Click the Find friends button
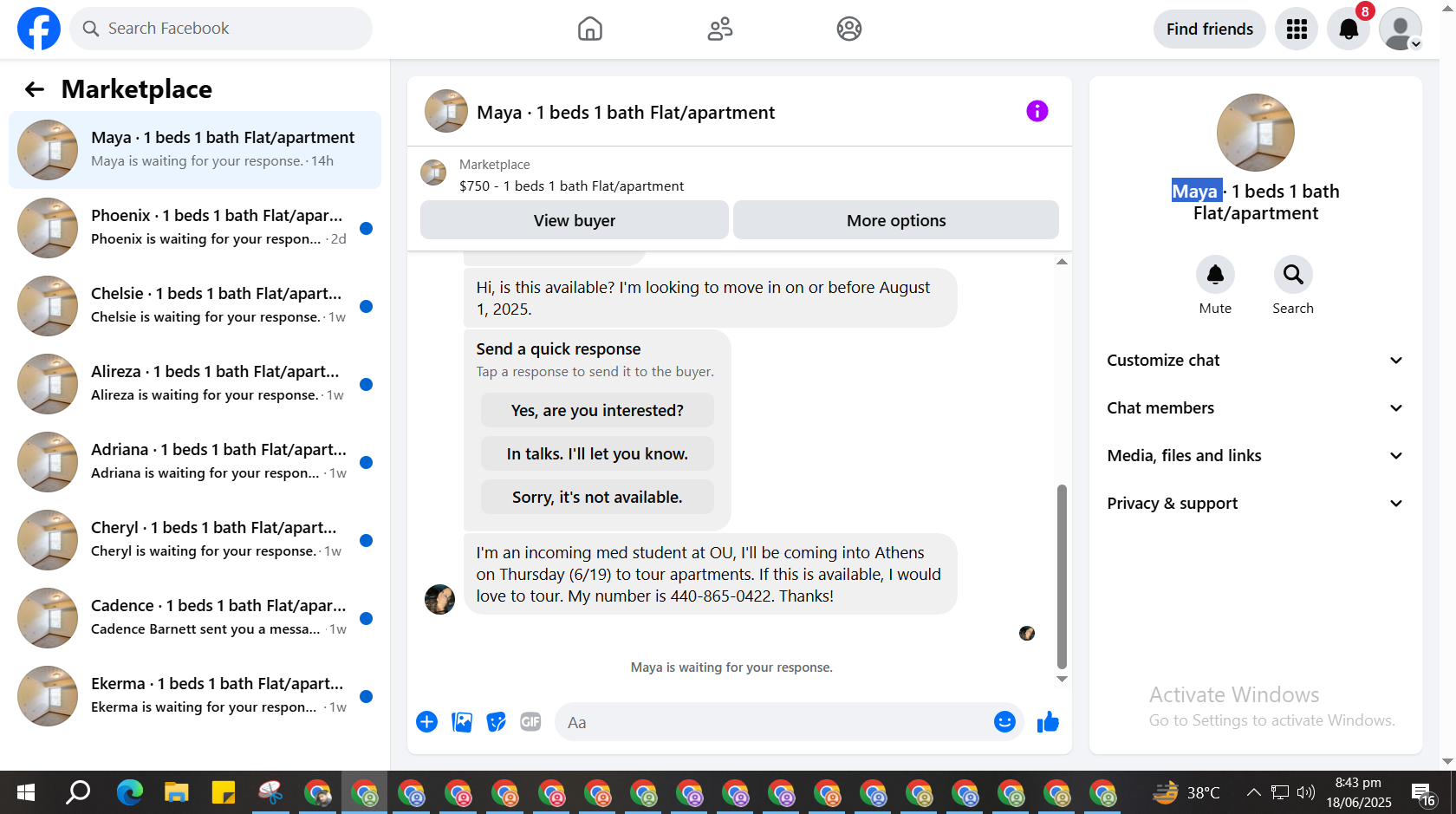Image resolution: width=1456 pixels, height=814 pixels. [1210, 29]
